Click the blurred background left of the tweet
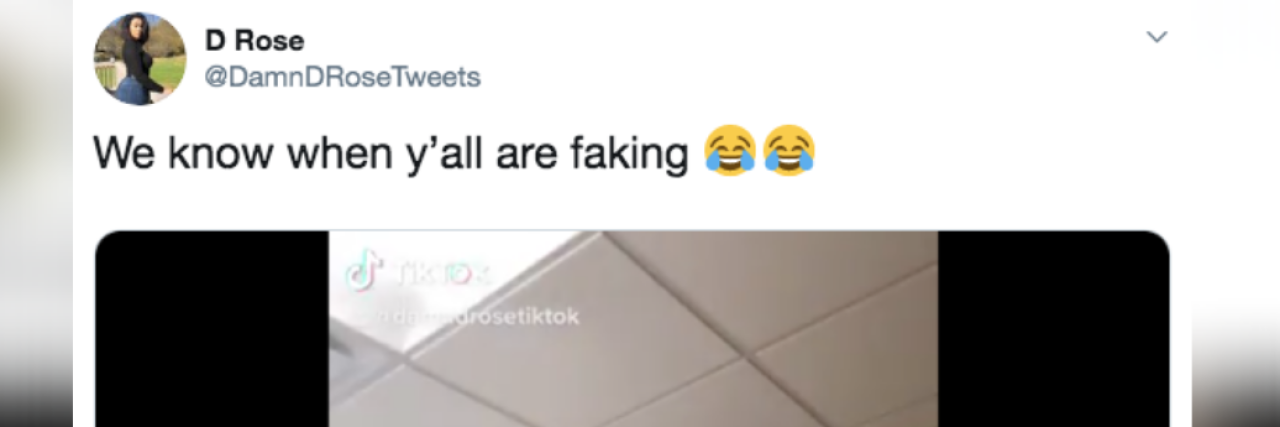 click(x=36, y=213)
